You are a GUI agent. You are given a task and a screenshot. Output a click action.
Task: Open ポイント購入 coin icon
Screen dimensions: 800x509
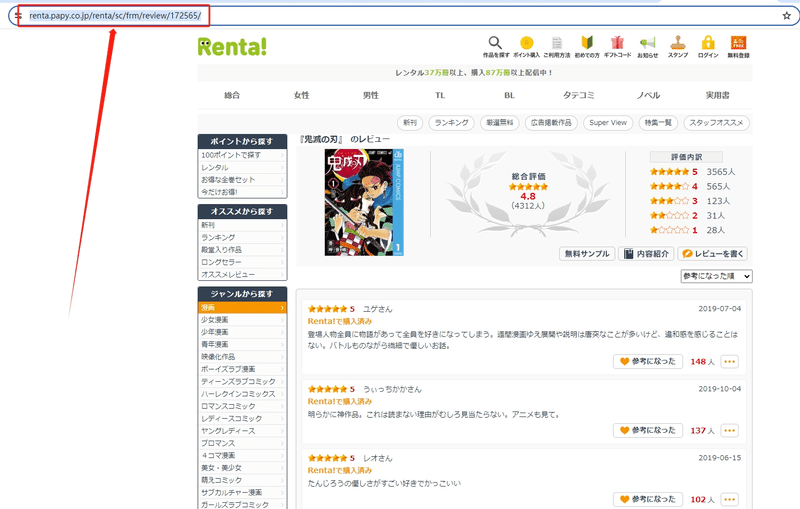[527, 43]
